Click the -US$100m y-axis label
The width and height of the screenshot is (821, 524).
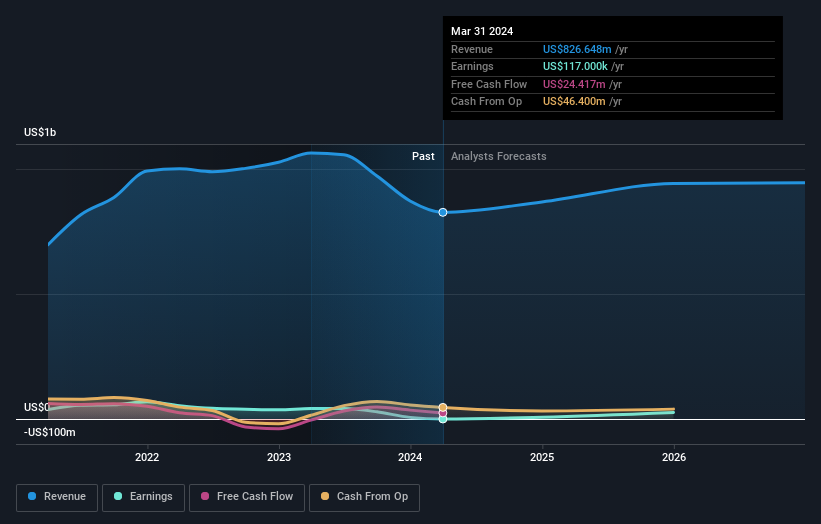(x=50, y=432)
